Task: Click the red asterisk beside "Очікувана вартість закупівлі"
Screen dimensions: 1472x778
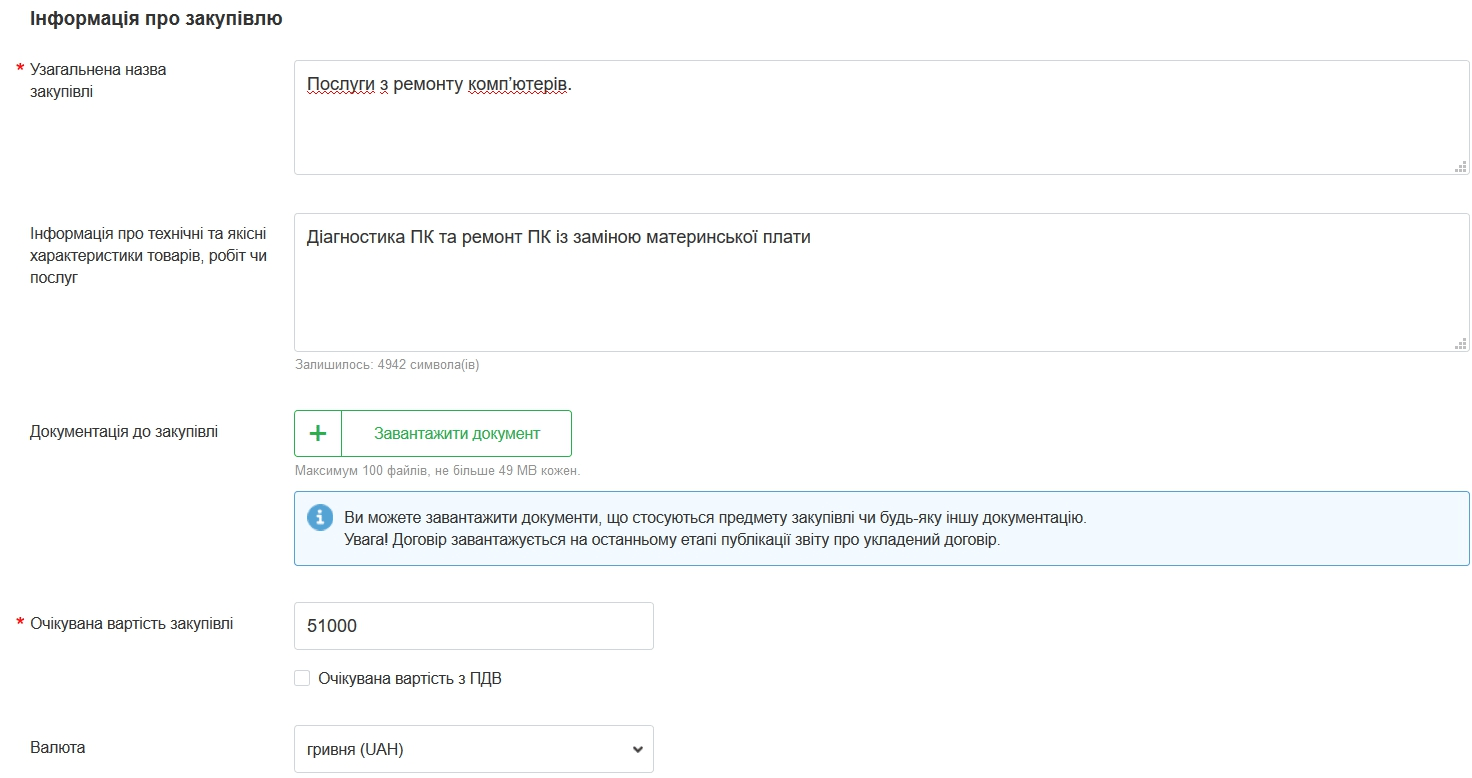Action: pyautogui.click(x=20, y=624)
